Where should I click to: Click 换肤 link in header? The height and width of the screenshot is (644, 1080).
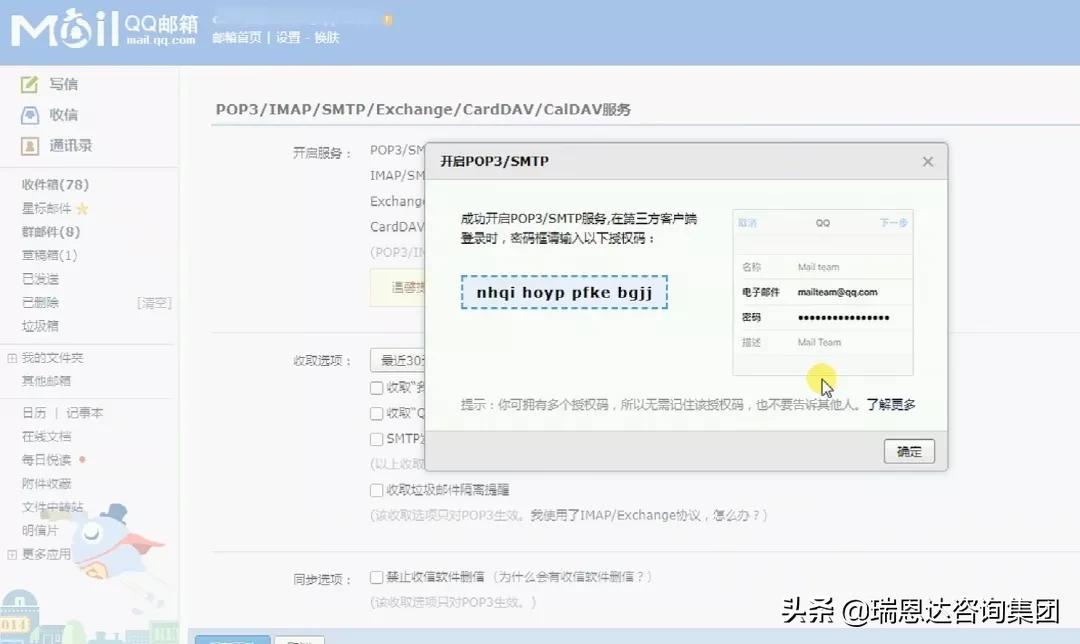pos(326,37)
